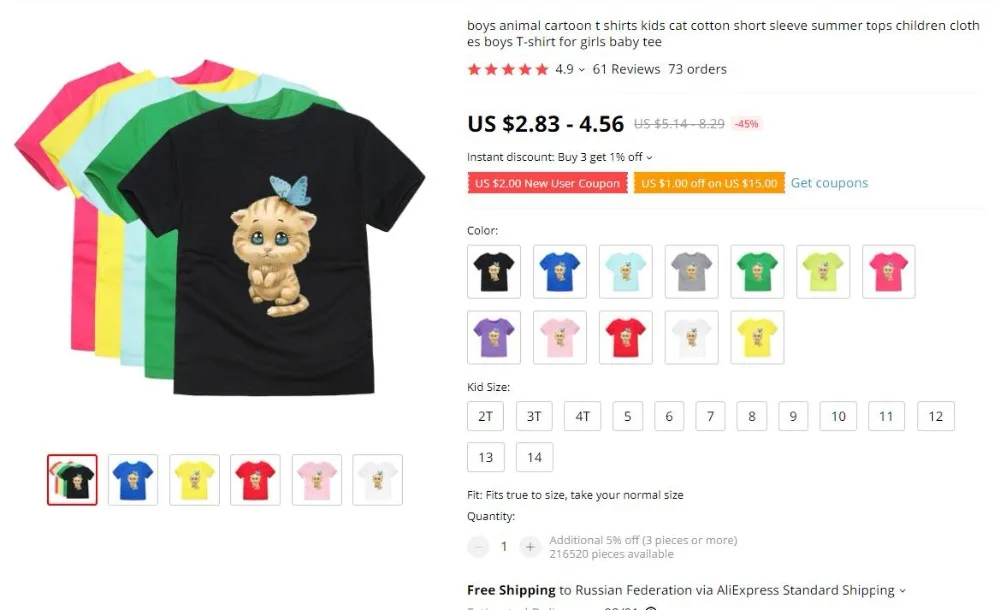Show the white shirt gallery thumbnail
Screen dimensions: 1000x610
(378, 480)
